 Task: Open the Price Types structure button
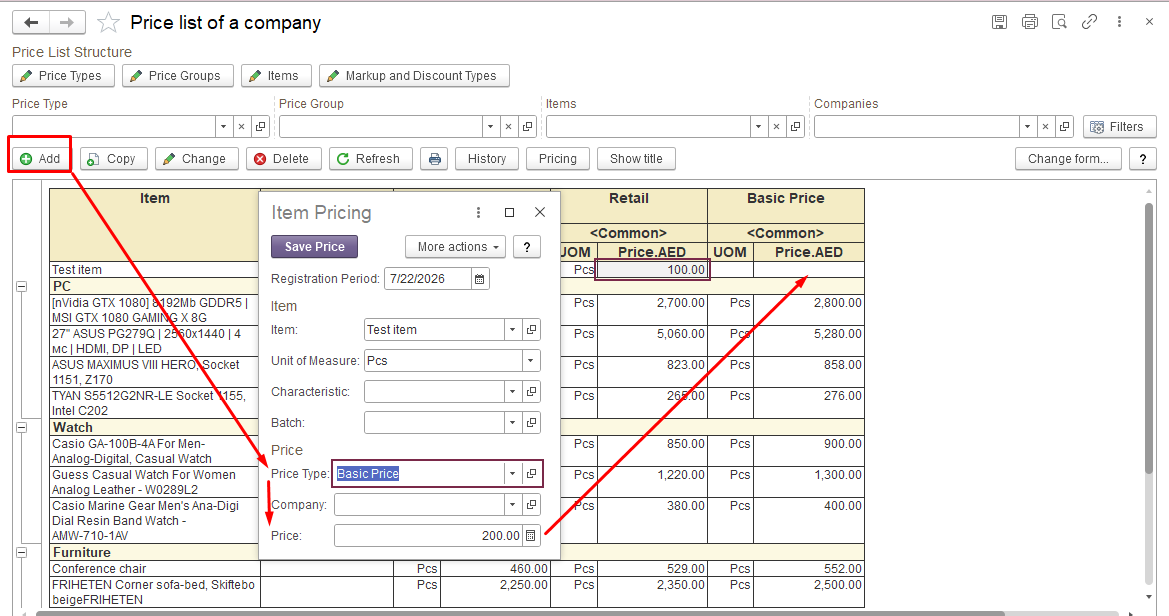63,76
